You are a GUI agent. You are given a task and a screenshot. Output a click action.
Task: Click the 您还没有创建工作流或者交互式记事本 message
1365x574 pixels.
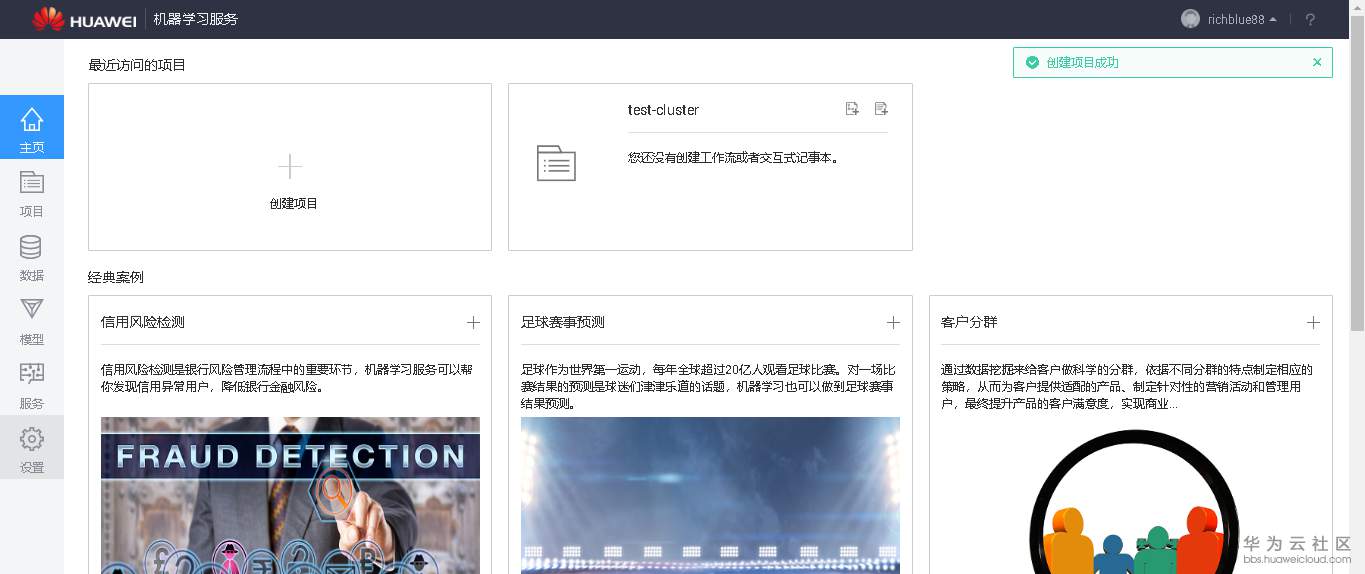(733, 157)
